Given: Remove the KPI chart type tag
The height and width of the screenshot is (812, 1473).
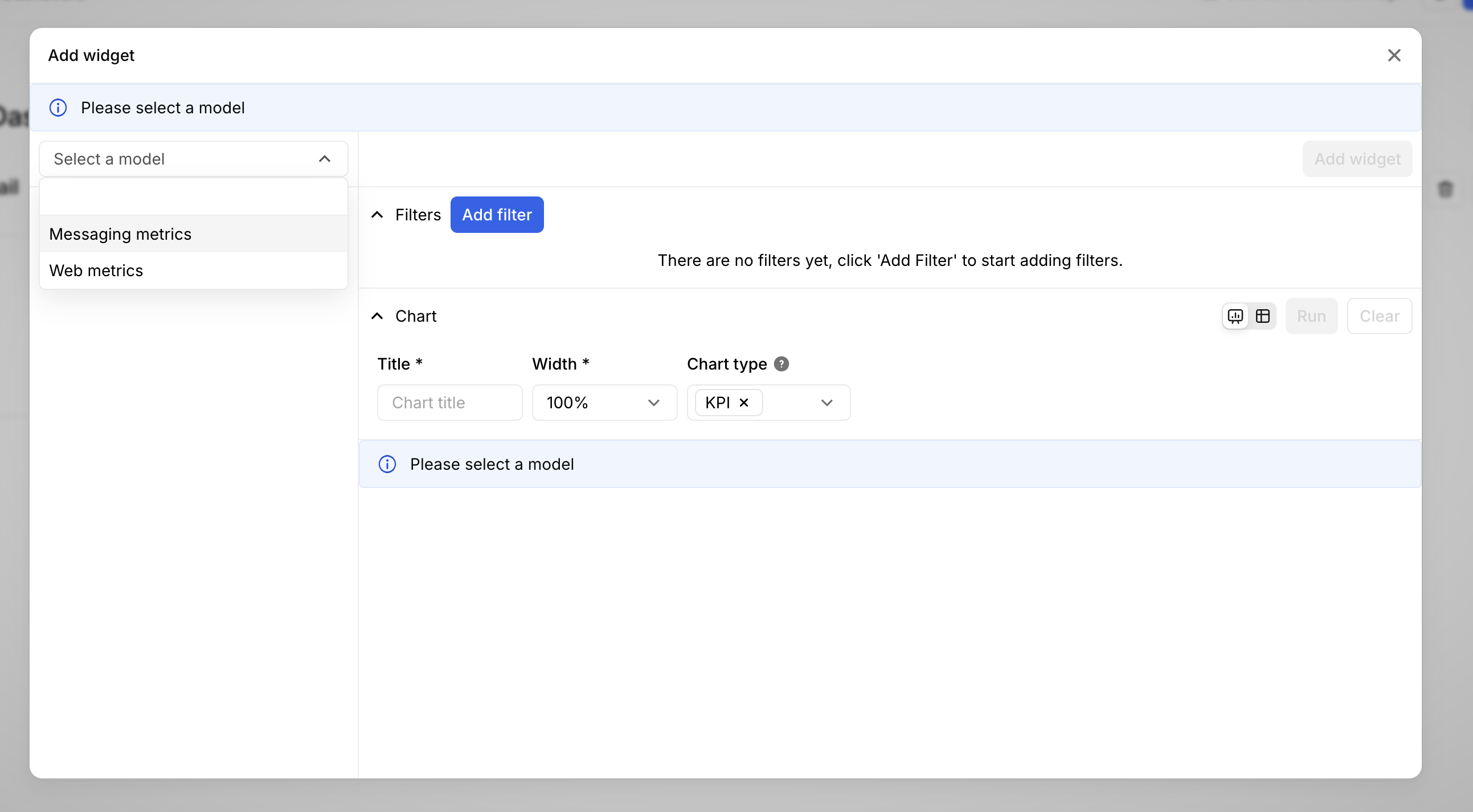Looking at the screenshot, I should pos(743,403).
